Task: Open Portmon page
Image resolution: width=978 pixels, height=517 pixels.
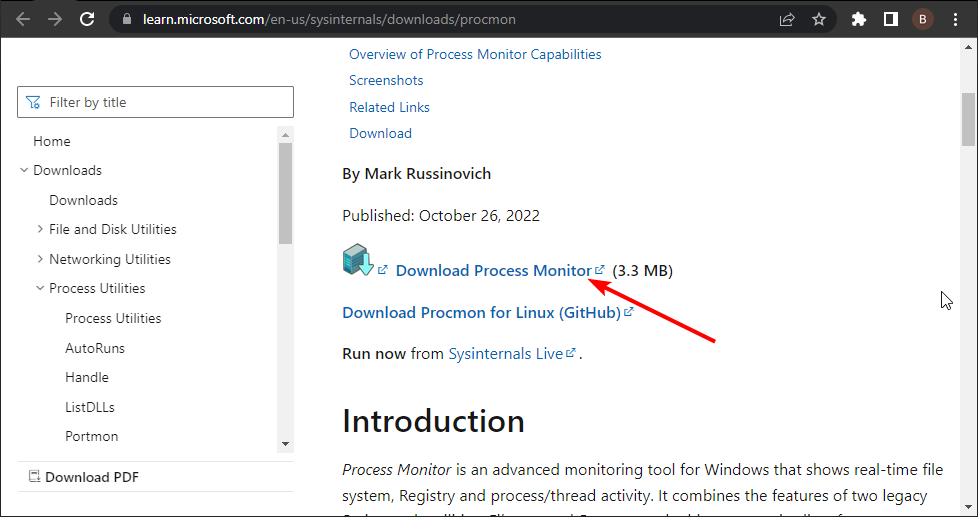Action: (x=92, y=437)
